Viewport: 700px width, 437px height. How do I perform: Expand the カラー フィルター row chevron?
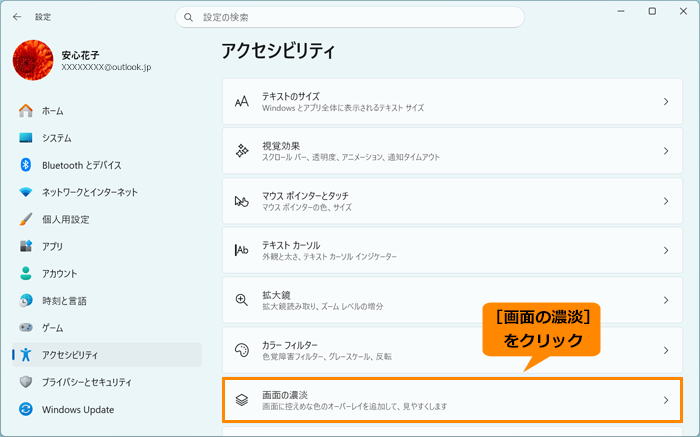(x=666, y=350)
